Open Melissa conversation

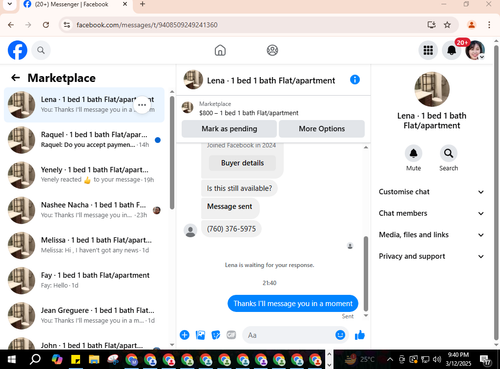pos(84,245)
